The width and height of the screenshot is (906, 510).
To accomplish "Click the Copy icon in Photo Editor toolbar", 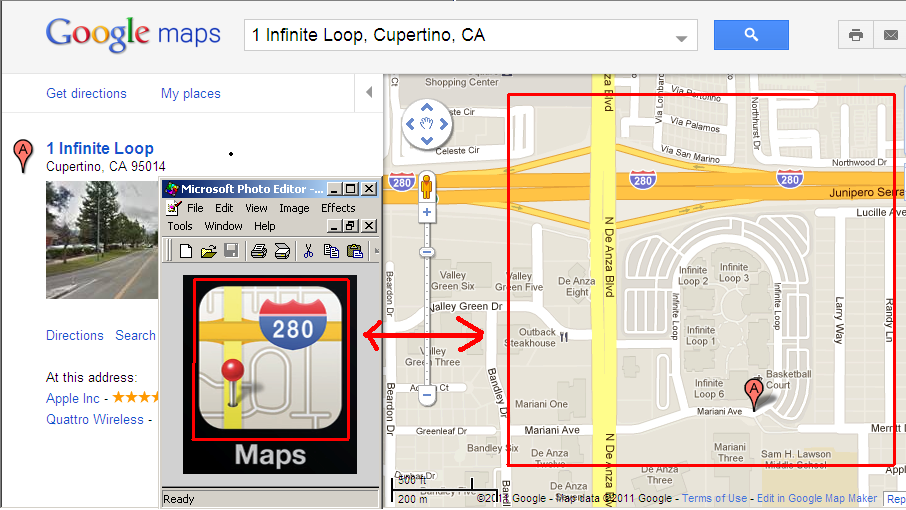I will click(331, 251).
